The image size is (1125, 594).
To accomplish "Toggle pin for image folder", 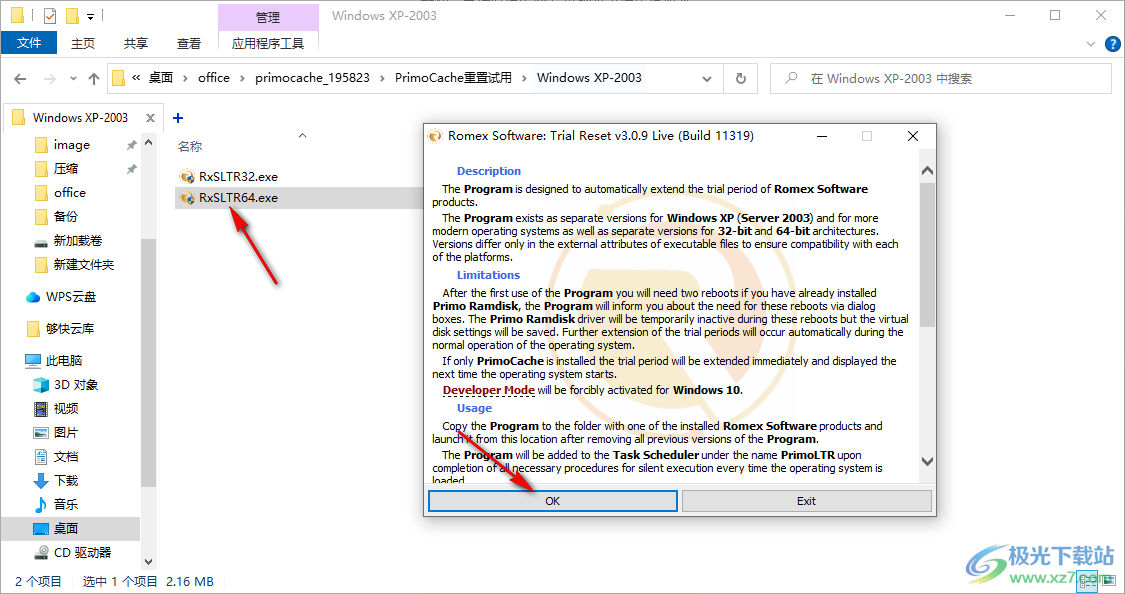I will point(131,145).
